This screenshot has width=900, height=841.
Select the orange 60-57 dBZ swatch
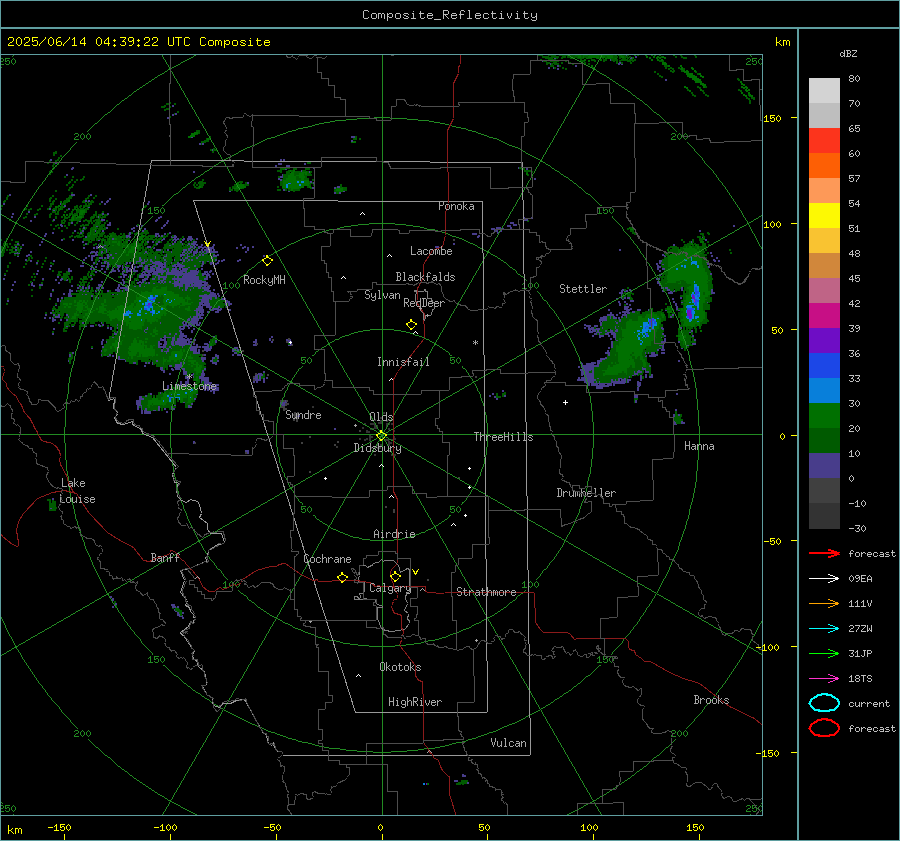pos(824,165)
